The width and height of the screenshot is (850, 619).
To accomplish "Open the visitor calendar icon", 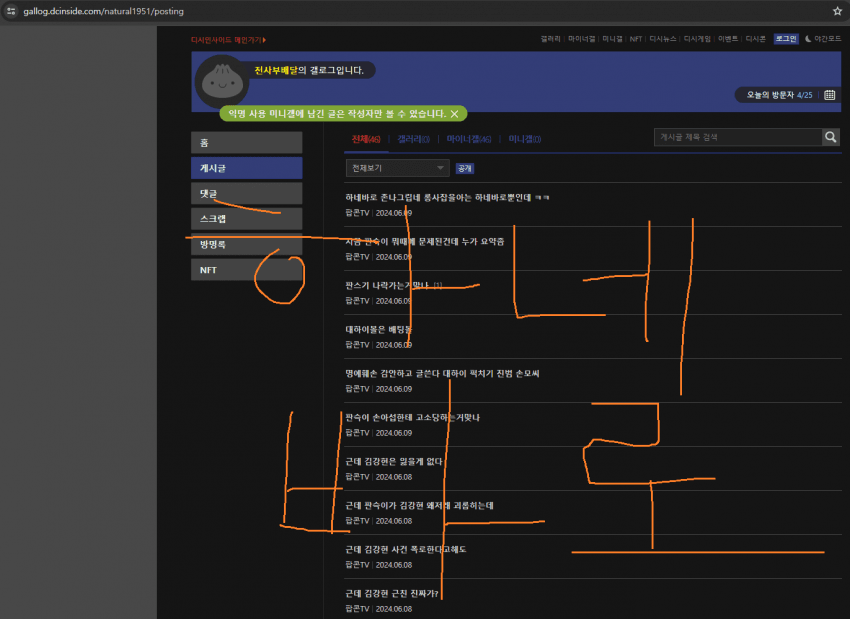I will click(x=830, y=95).
